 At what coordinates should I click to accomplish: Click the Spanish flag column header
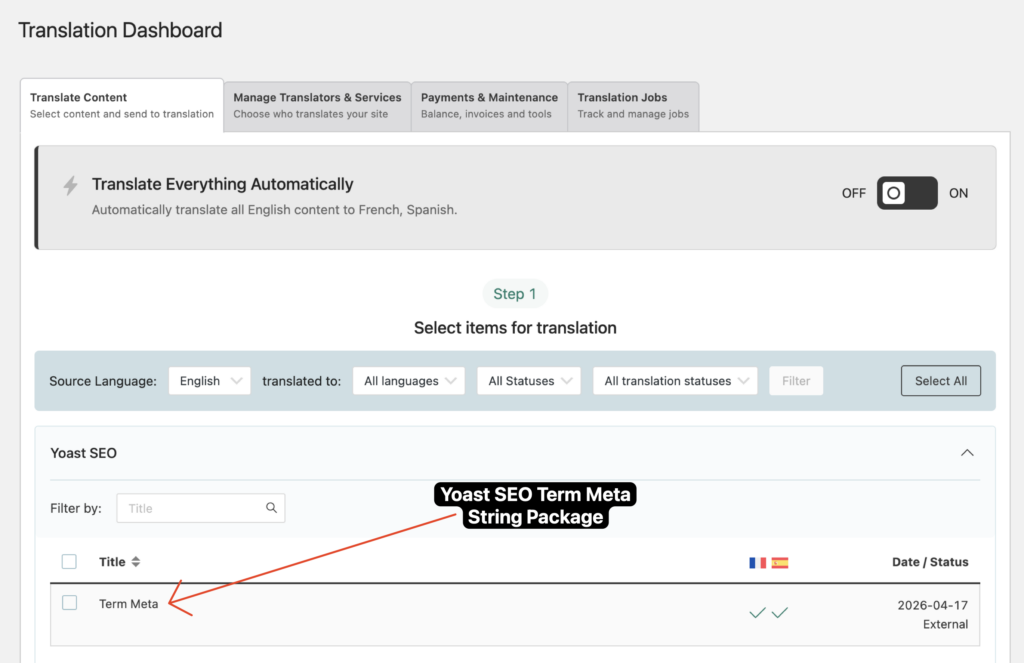coord(780,562)
